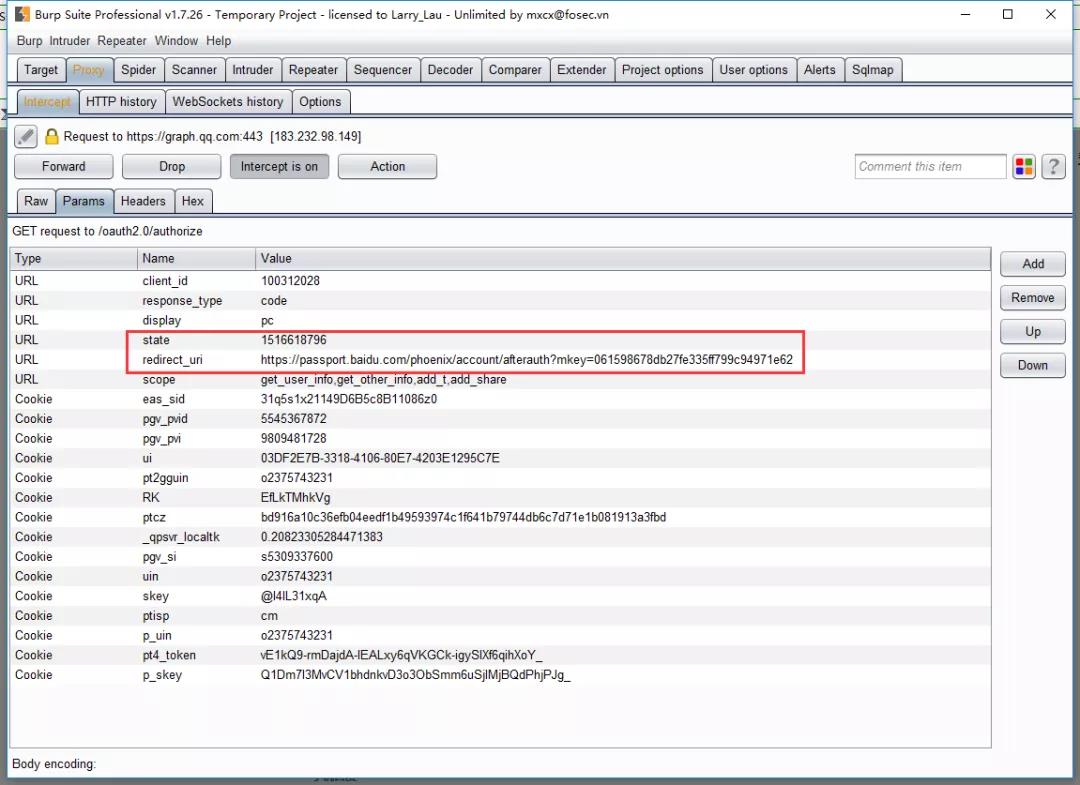Click the Down button
Viewport: 1080px width, 785px height.
(1033, 365)
